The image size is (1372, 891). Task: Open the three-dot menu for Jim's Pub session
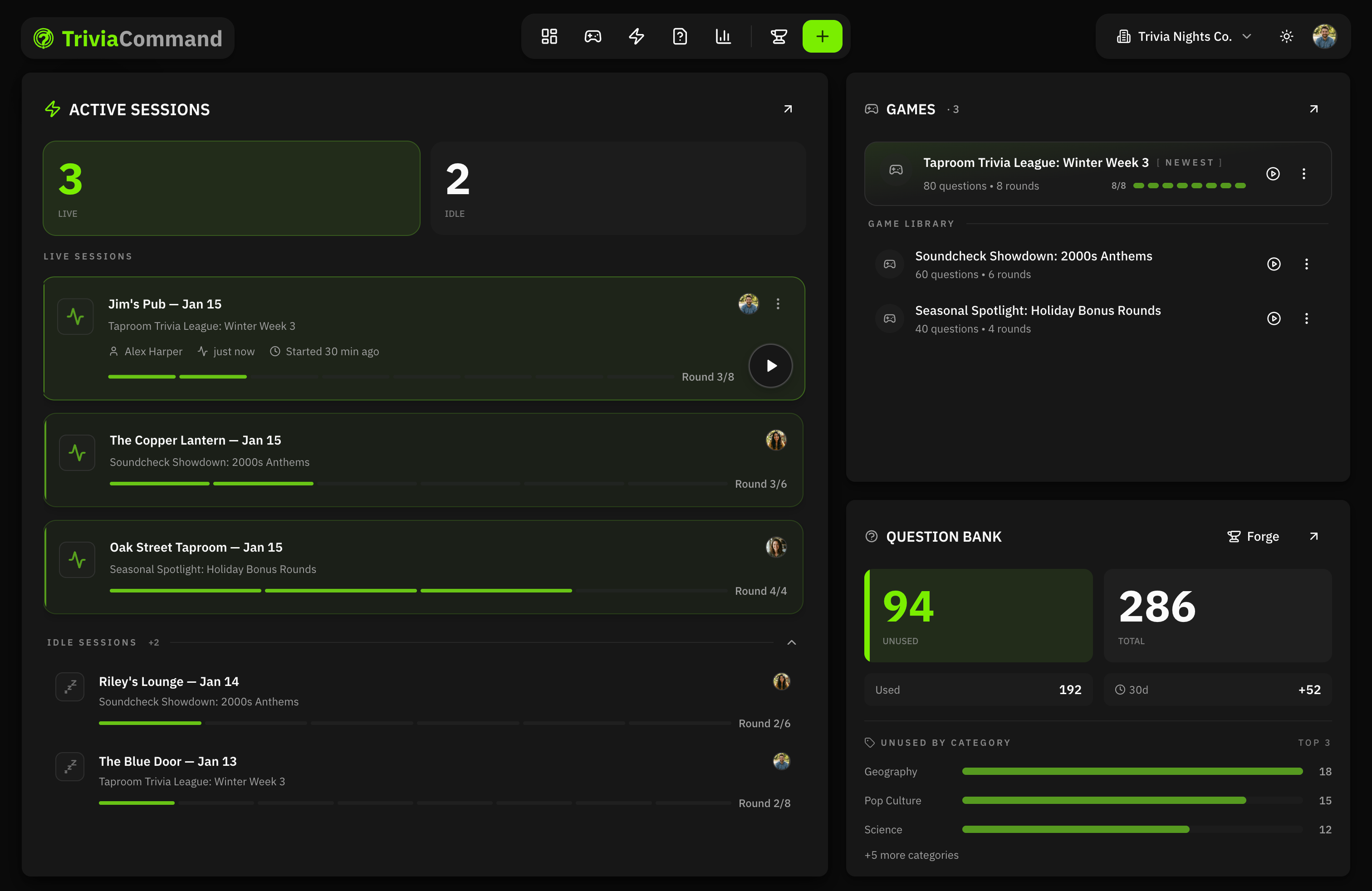point(778,304)
